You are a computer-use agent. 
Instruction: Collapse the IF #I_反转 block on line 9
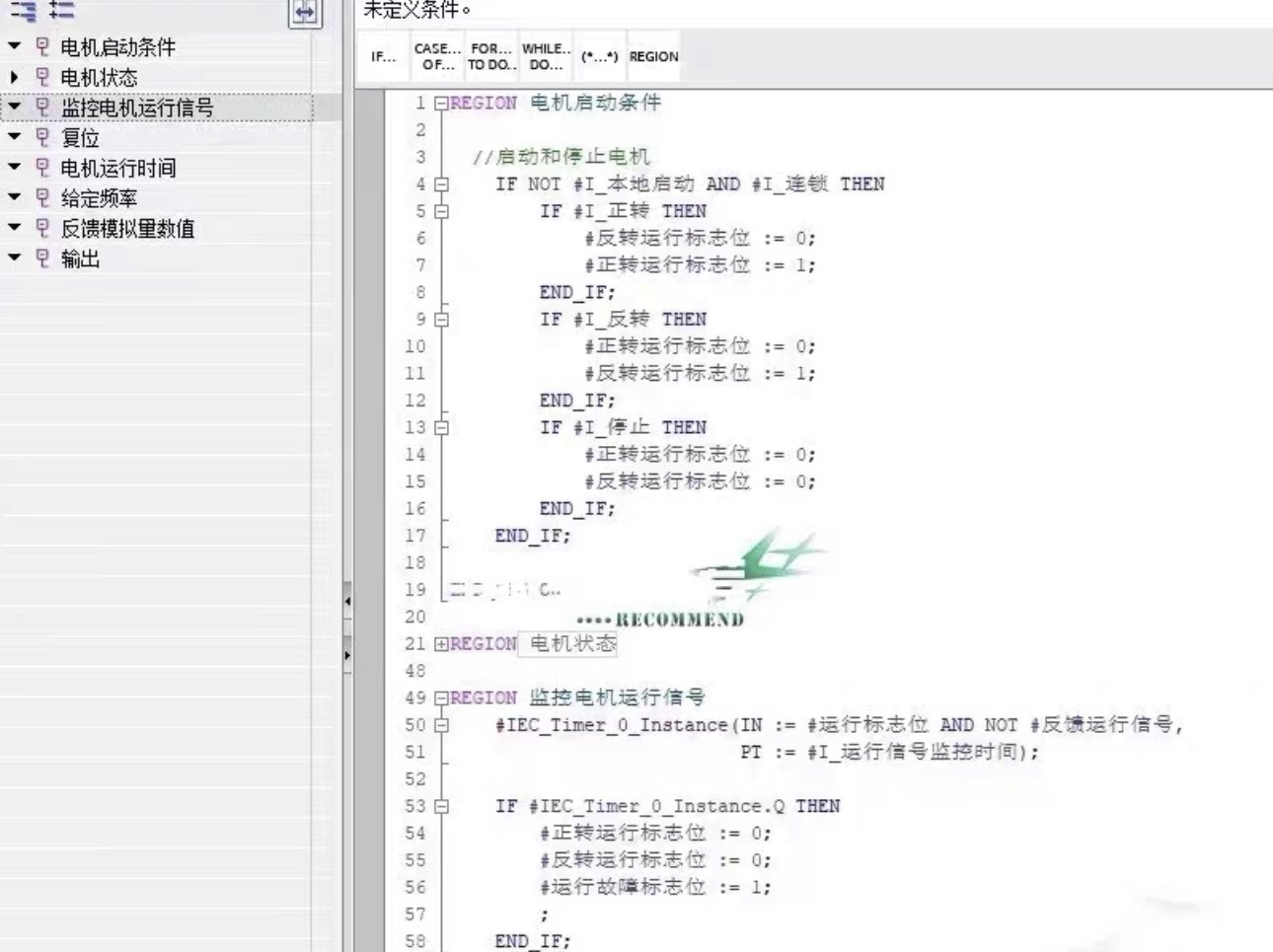[x=441, y=319]
